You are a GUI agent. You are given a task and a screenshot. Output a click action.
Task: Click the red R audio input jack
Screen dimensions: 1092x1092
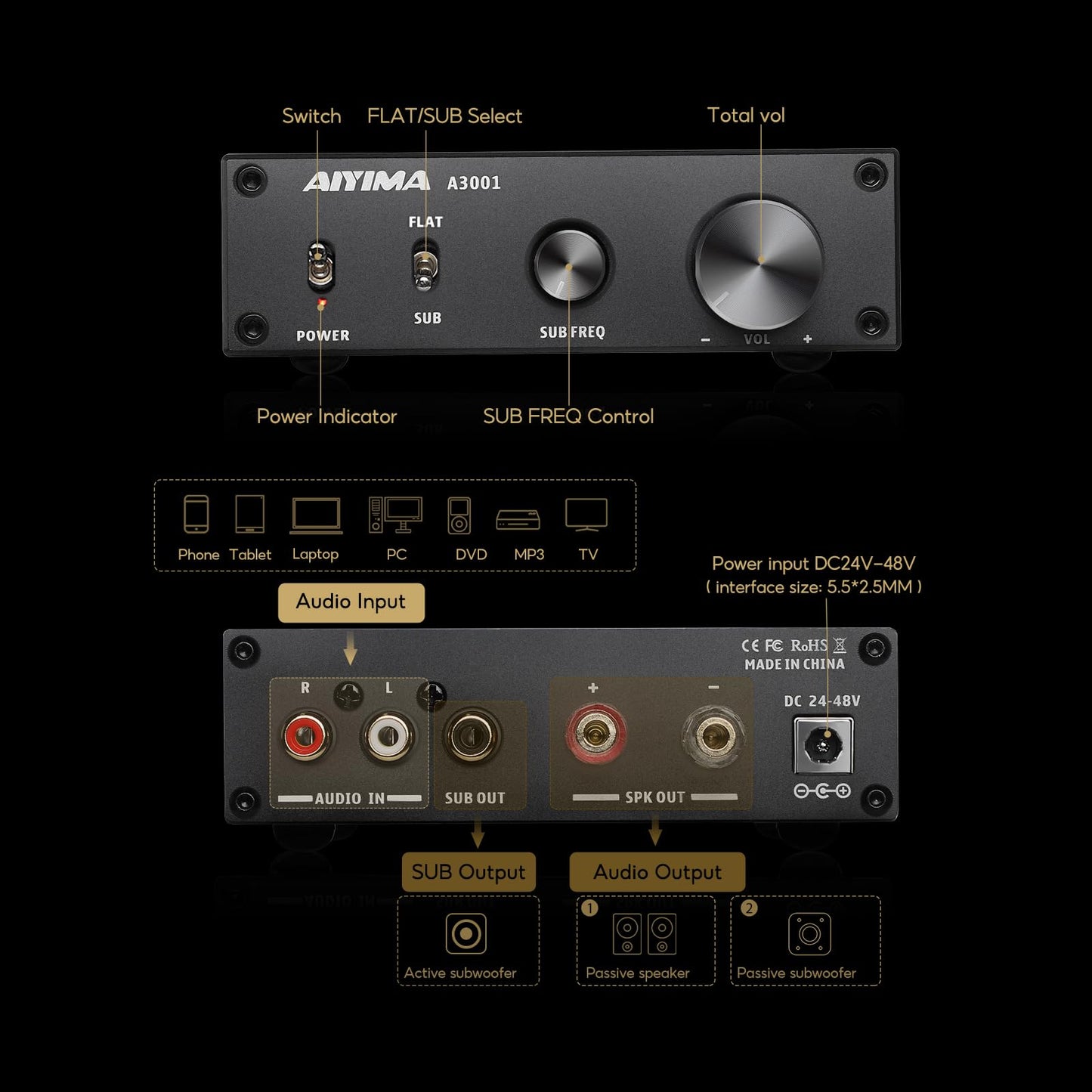tap(306, 735)
